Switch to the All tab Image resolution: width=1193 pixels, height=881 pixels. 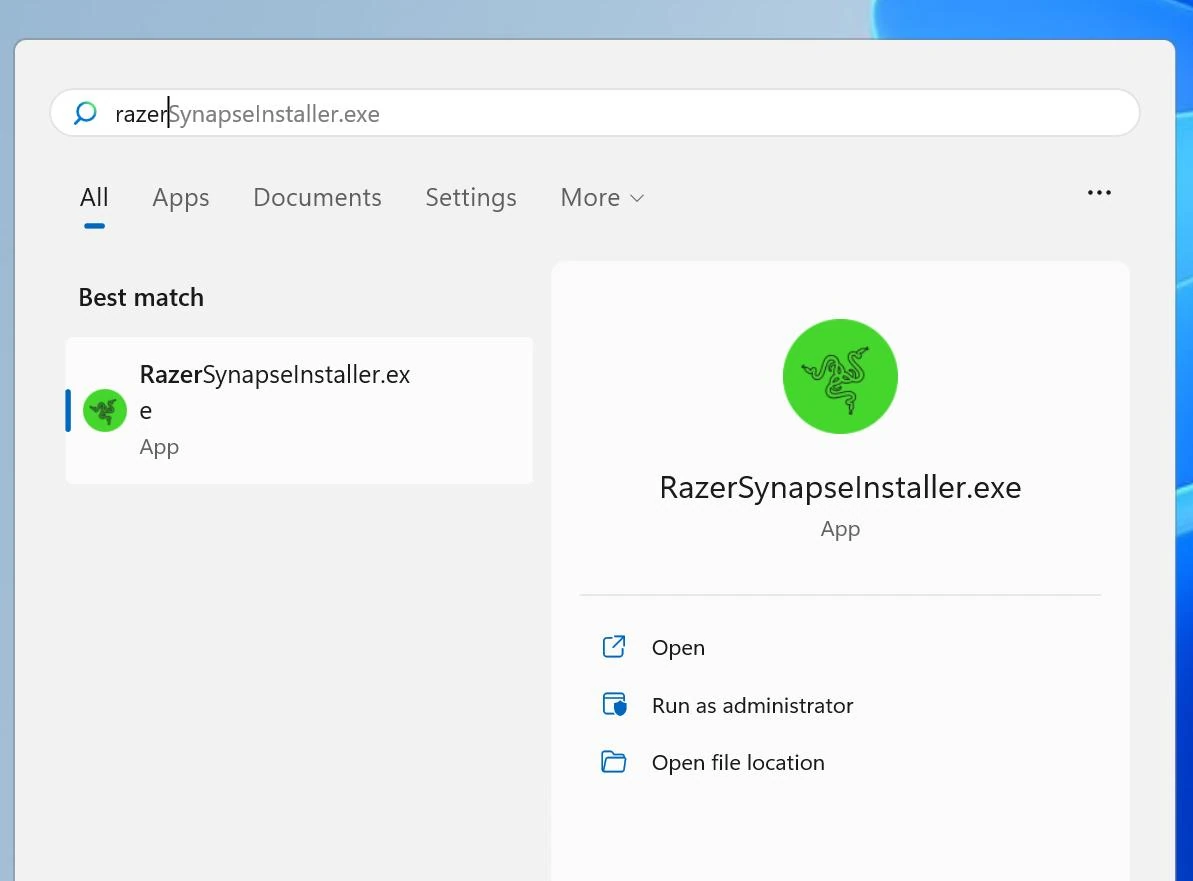pyautogui.click(x=94, y=198)
